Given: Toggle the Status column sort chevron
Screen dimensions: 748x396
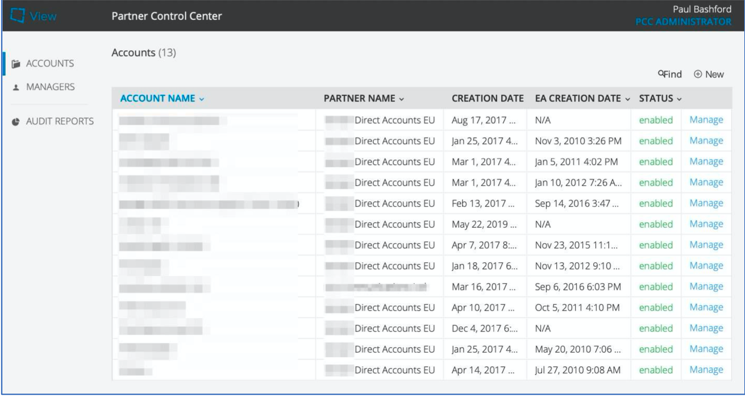Looking at the screenshot, I should (x=679, y=99).
